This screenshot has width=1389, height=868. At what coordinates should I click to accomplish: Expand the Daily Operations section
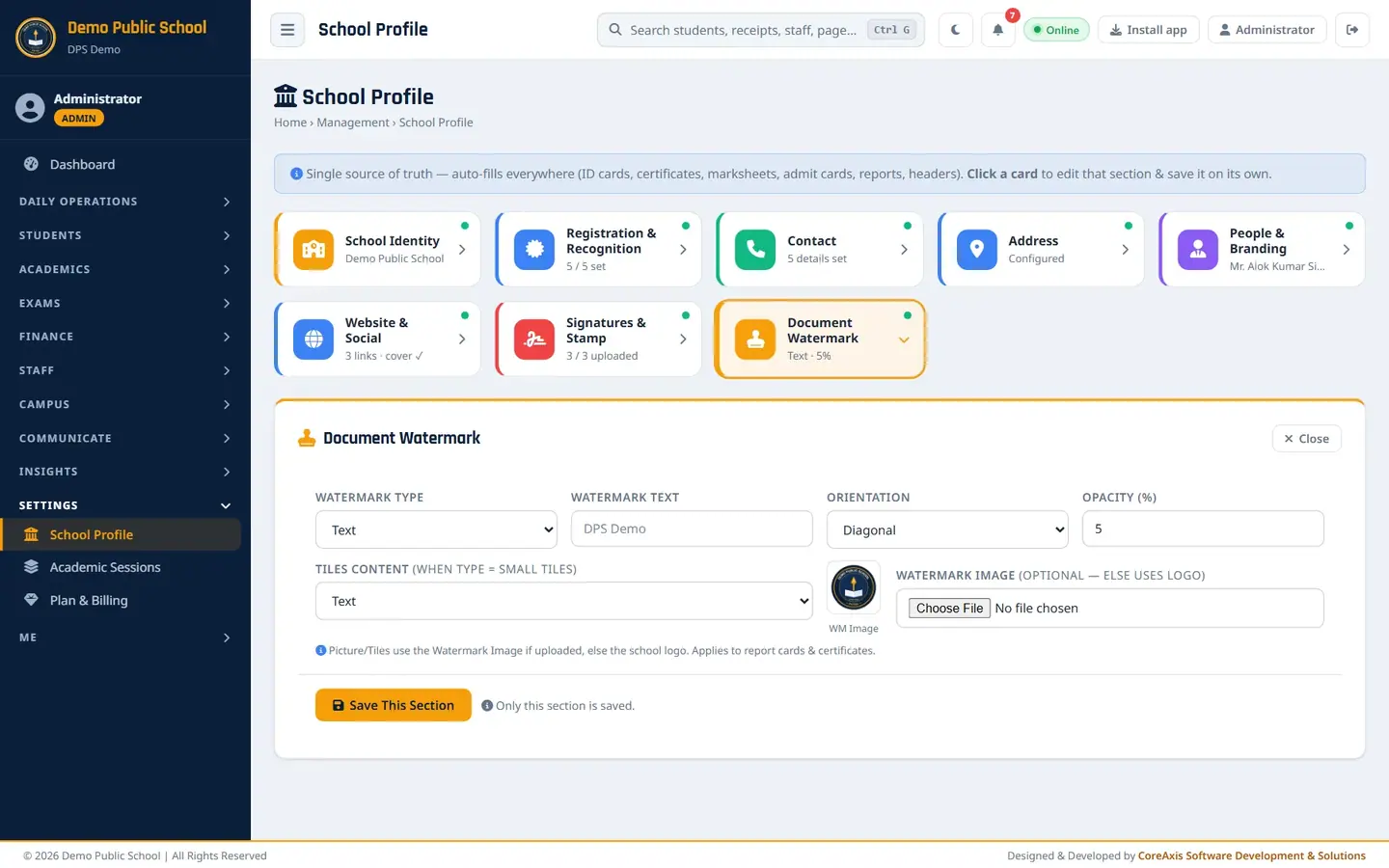125,202
